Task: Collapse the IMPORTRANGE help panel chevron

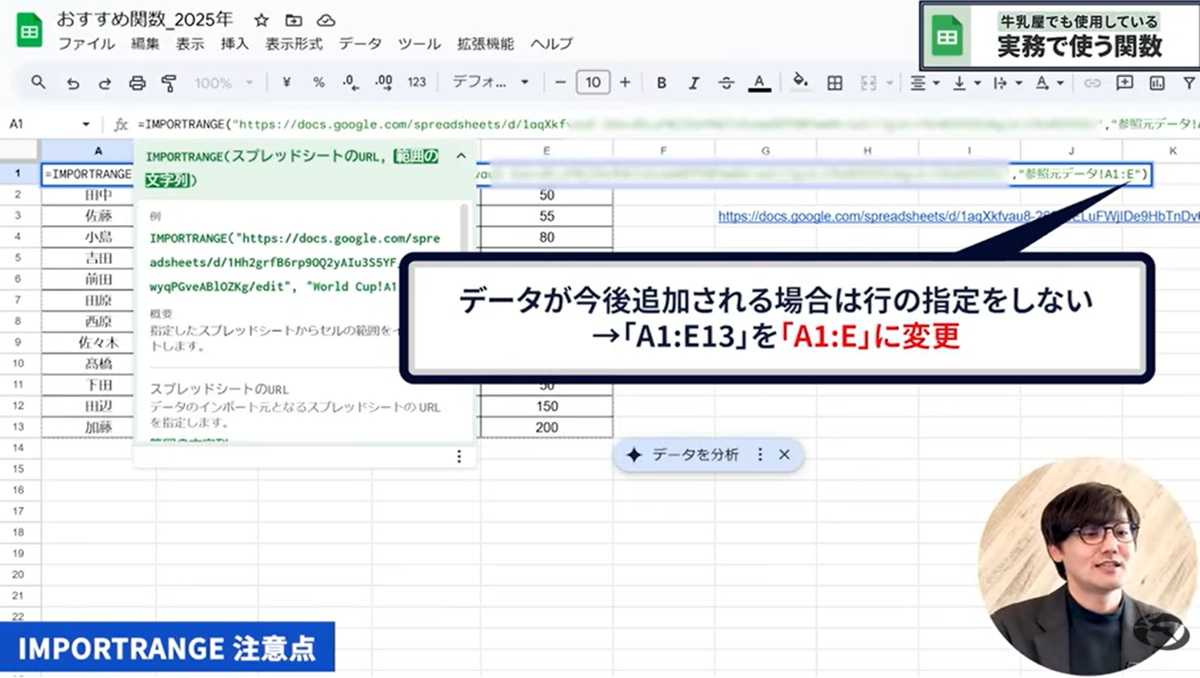Action: tap(460, 156)
